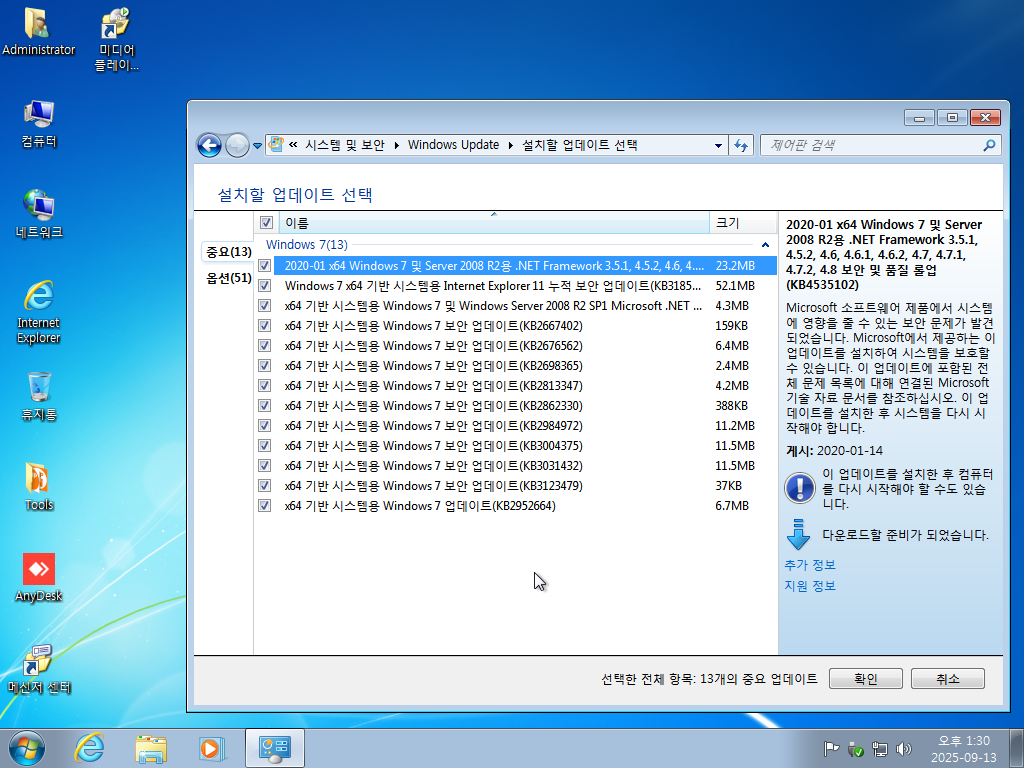
Task: Uncheck Internet Explorer 11 cumulative update checkbox
Action: [264, 286]
